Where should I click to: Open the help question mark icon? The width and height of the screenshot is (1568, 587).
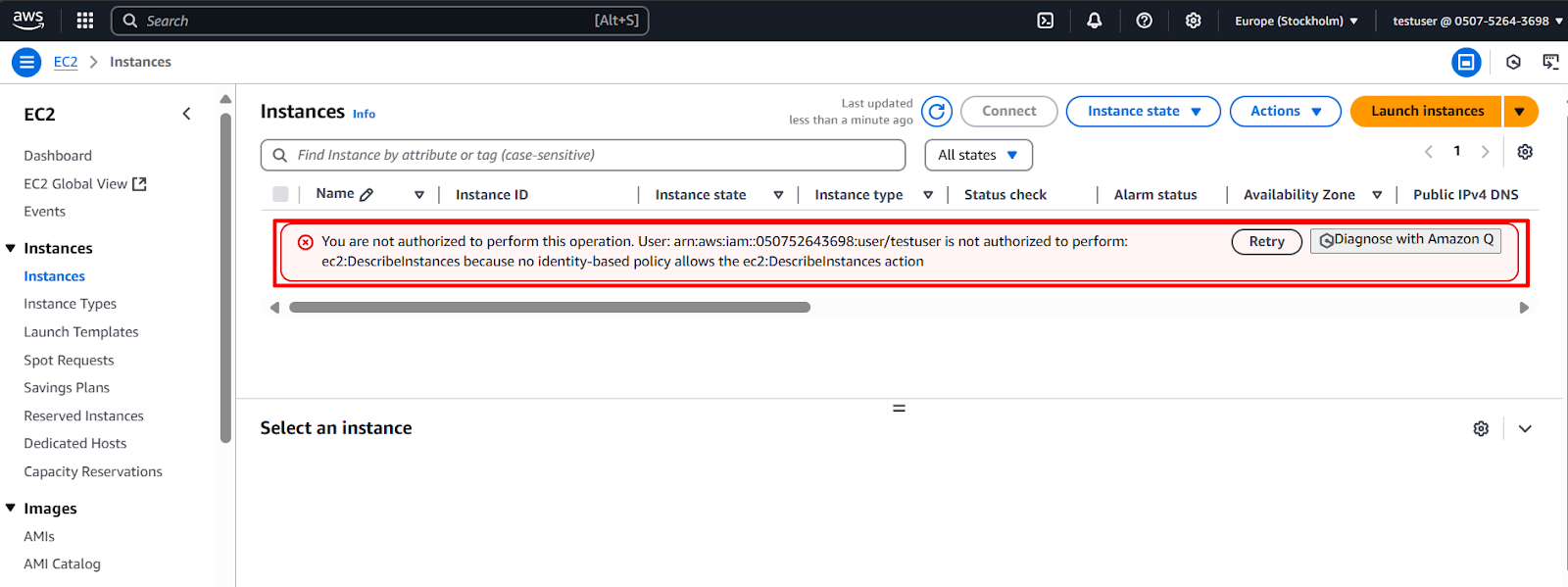[x=1144, y=21]
